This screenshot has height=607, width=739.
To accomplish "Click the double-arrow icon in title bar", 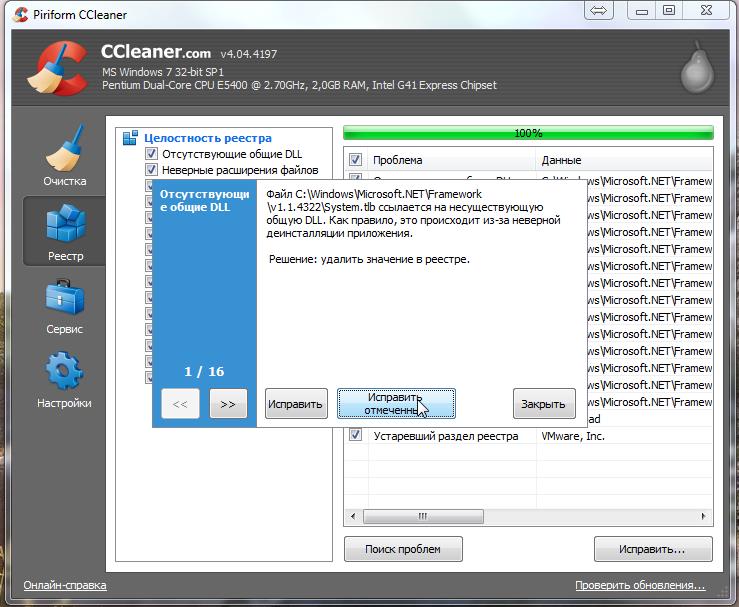I will (x=599, y=11).
